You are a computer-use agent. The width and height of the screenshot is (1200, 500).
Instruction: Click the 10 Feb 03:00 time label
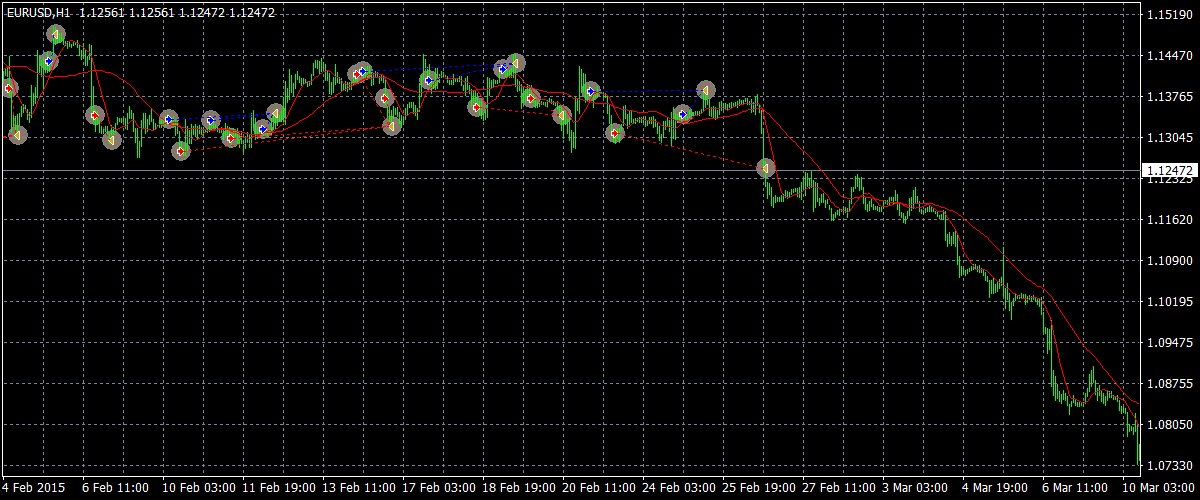[x=199, y=488]
